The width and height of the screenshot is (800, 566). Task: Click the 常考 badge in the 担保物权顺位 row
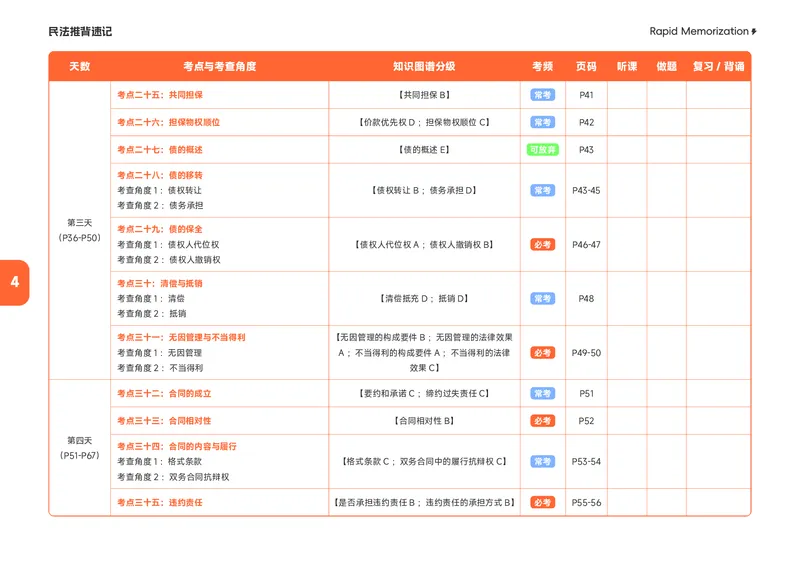(542, 122)
